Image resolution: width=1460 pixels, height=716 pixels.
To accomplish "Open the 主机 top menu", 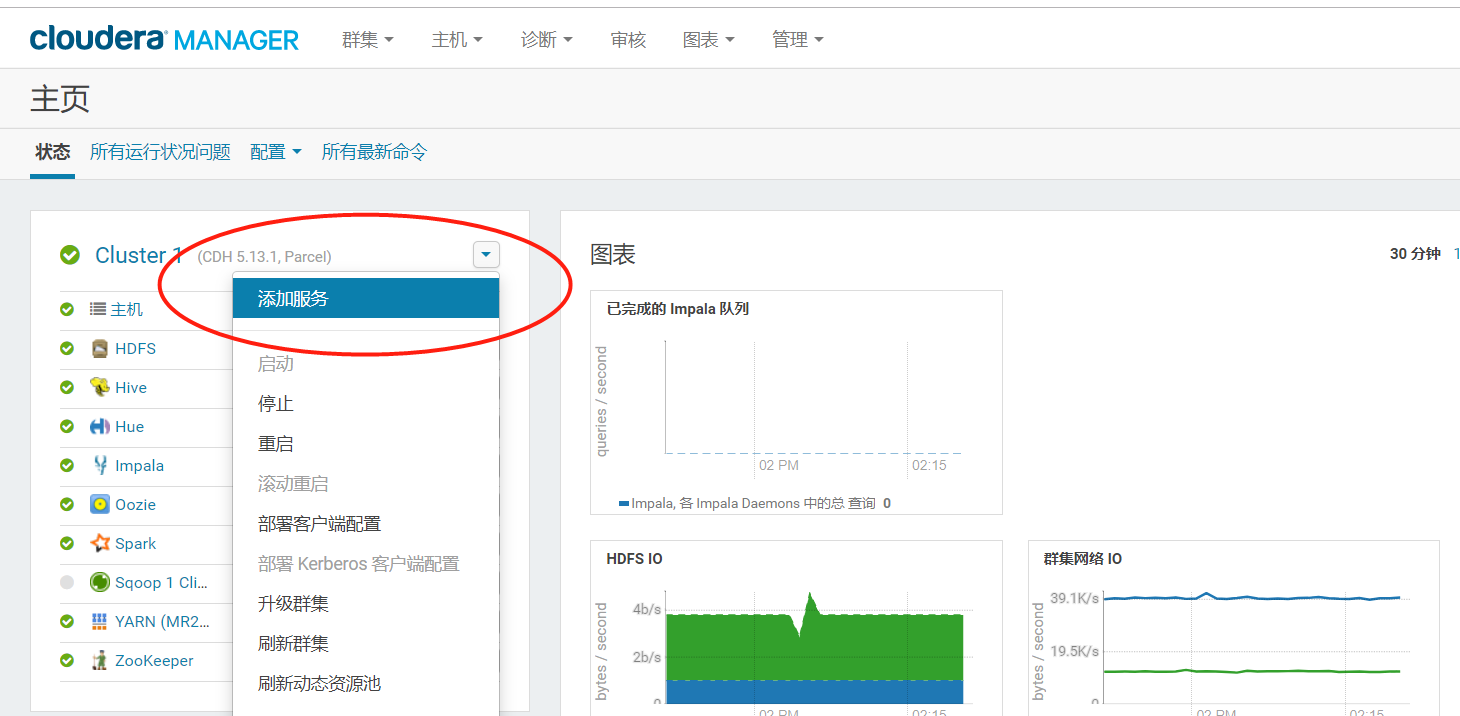I will point(457,40).
